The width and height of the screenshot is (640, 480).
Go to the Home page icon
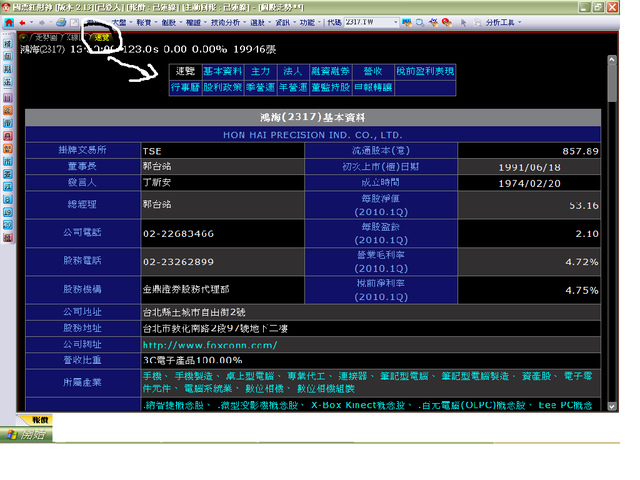pyautogui.click(x=9, y=22)
